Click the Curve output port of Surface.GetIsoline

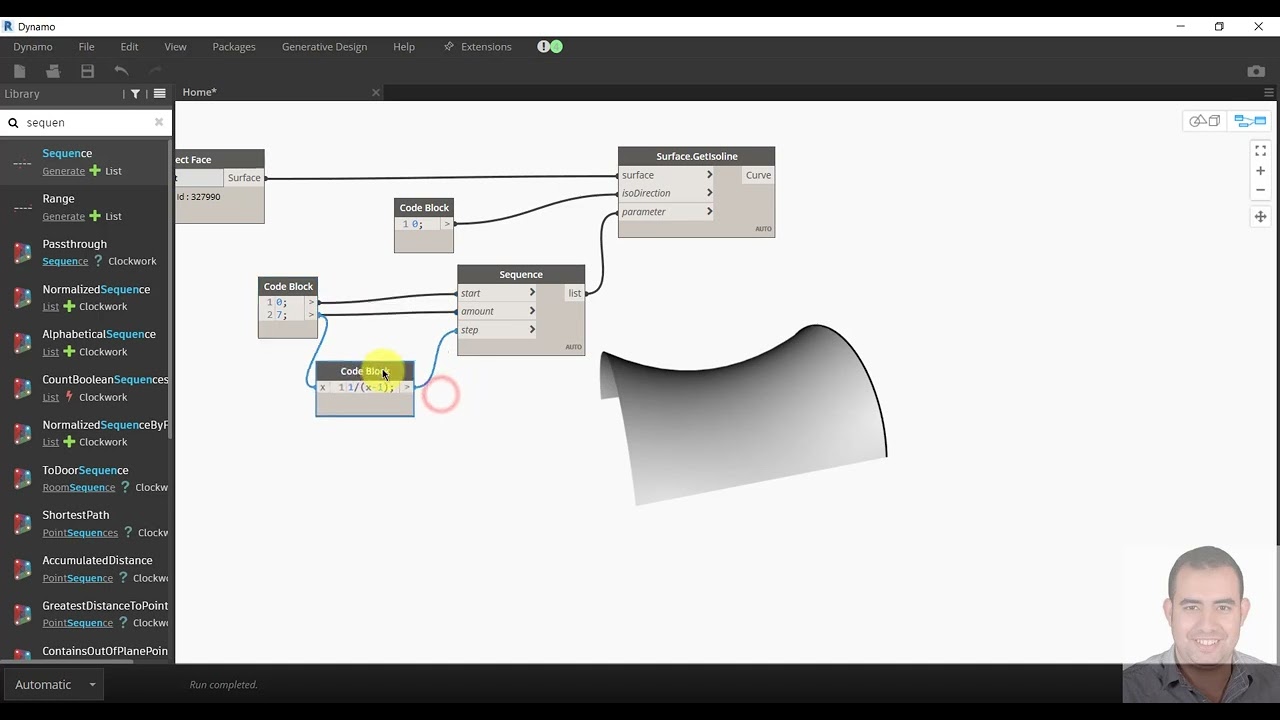pyautogui.click(x=758, y=175)
